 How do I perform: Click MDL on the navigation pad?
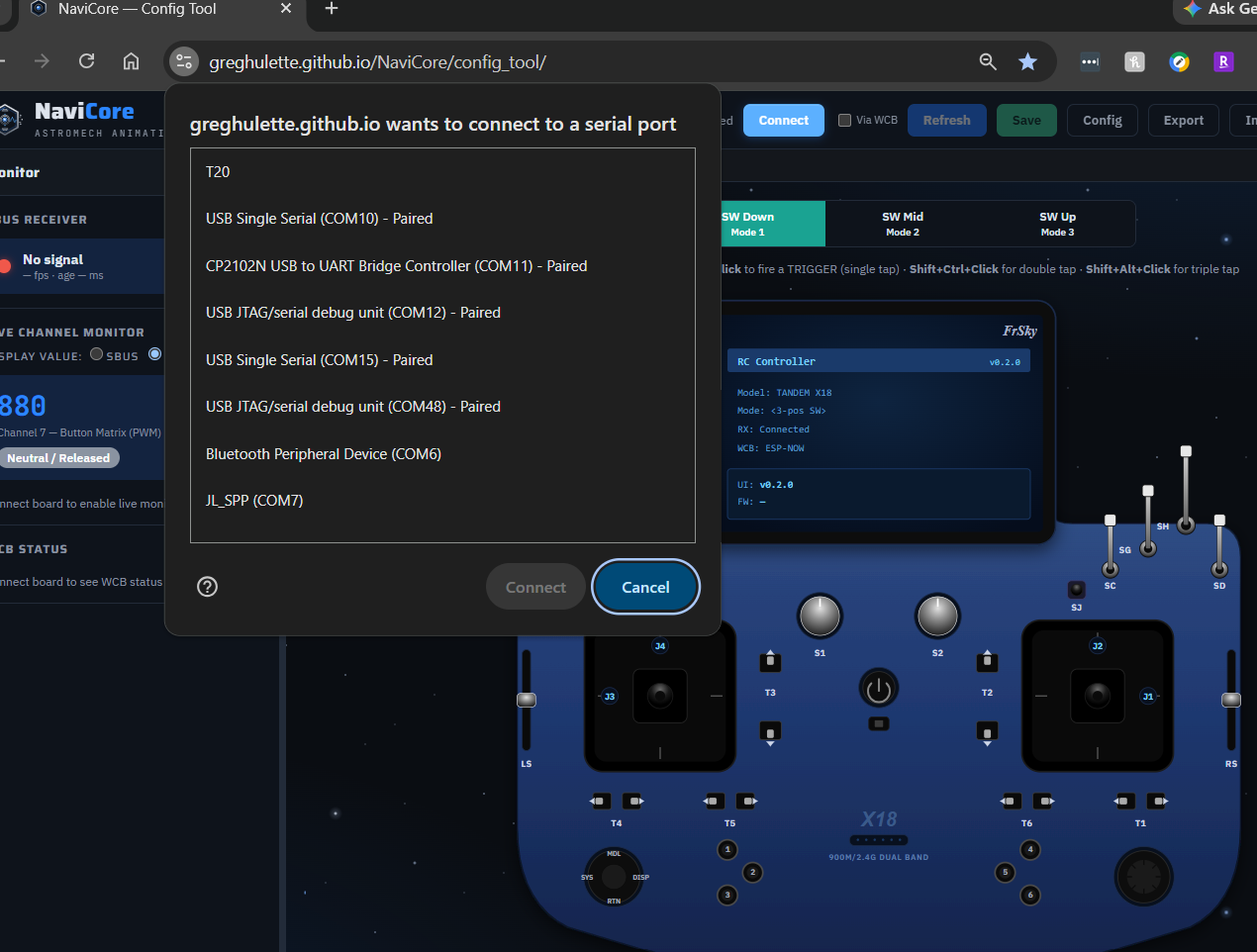click(x=614, y=853)
